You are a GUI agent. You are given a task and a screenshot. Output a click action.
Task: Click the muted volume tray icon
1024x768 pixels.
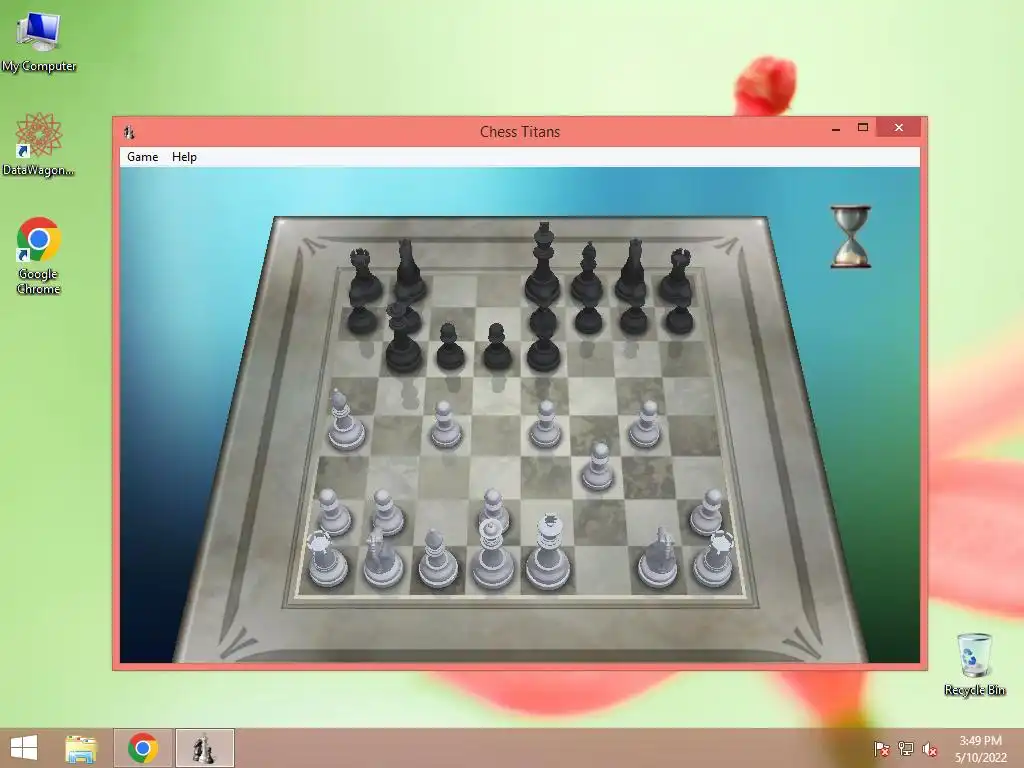[x=930, y=749]
